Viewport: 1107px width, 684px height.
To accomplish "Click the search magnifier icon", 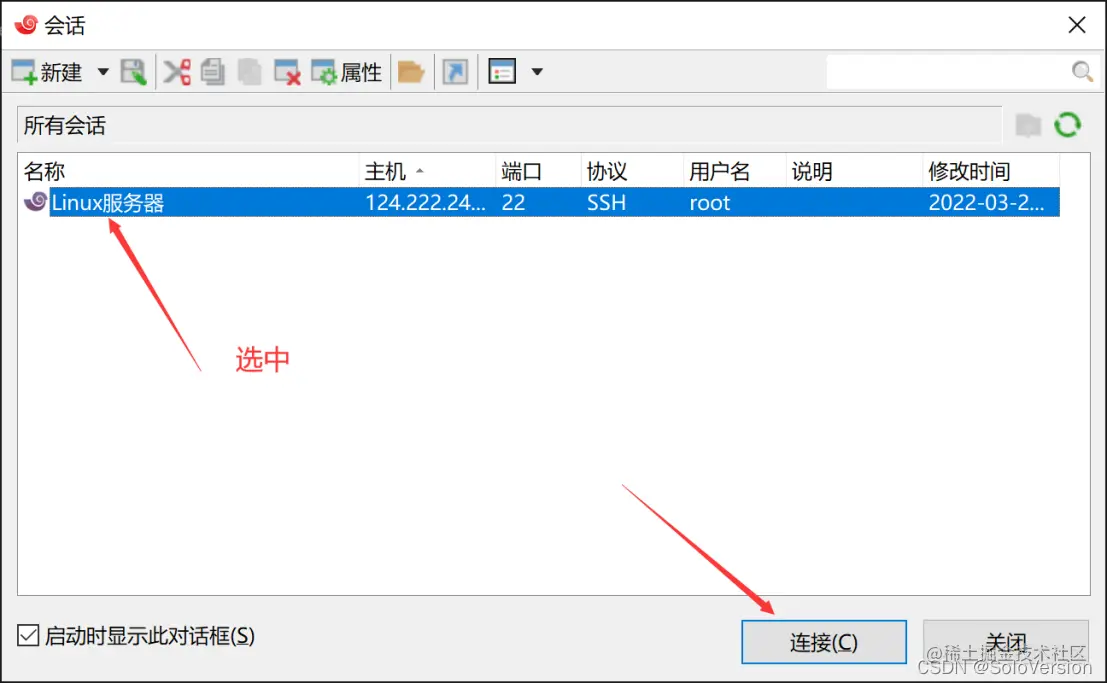I will click(x=1082, y=71).
